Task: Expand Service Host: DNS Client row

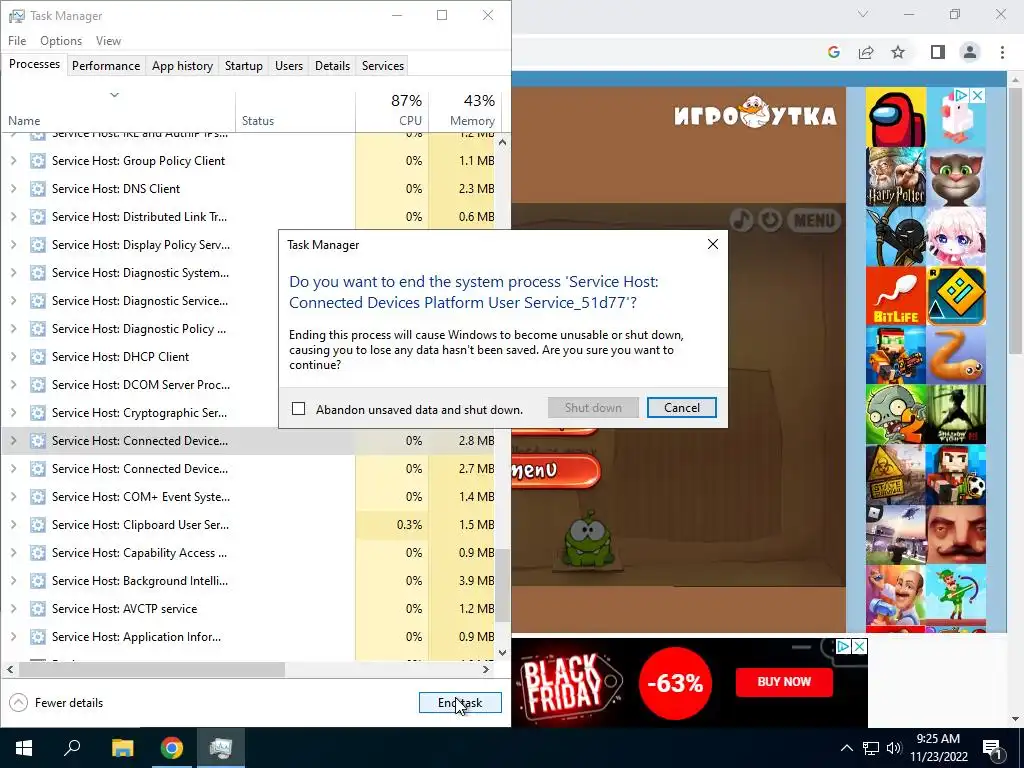Action: click(x=14, y=189)
